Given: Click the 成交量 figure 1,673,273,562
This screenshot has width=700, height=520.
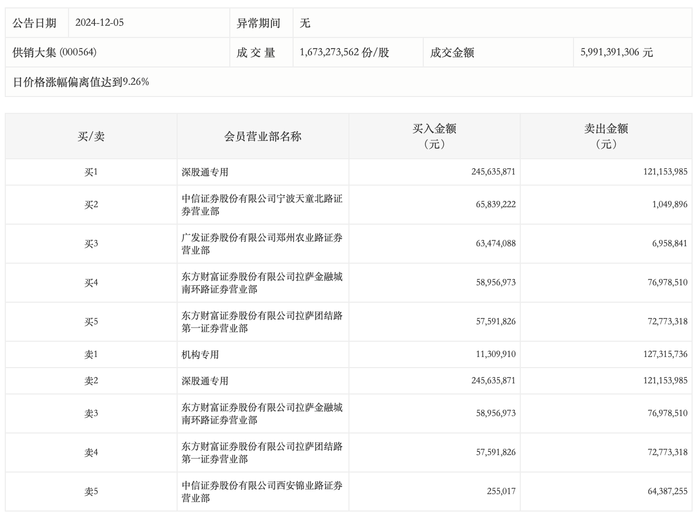Looking at the screenshot, I should pyautogui.click(x=346, y=52).
